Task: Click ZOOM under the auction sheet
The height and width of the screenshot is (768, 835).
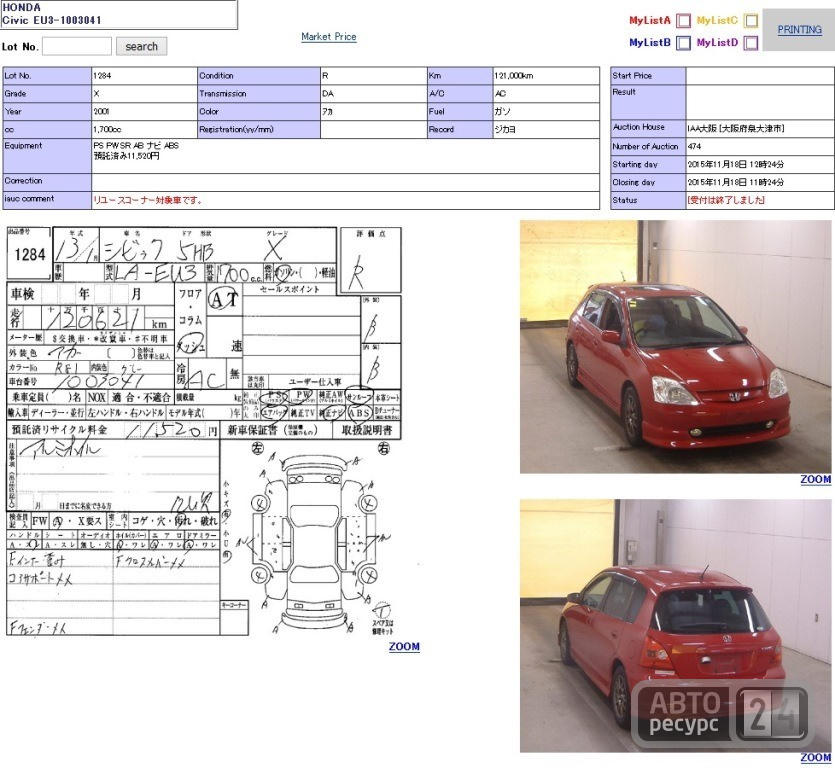Action: (404, 647)
